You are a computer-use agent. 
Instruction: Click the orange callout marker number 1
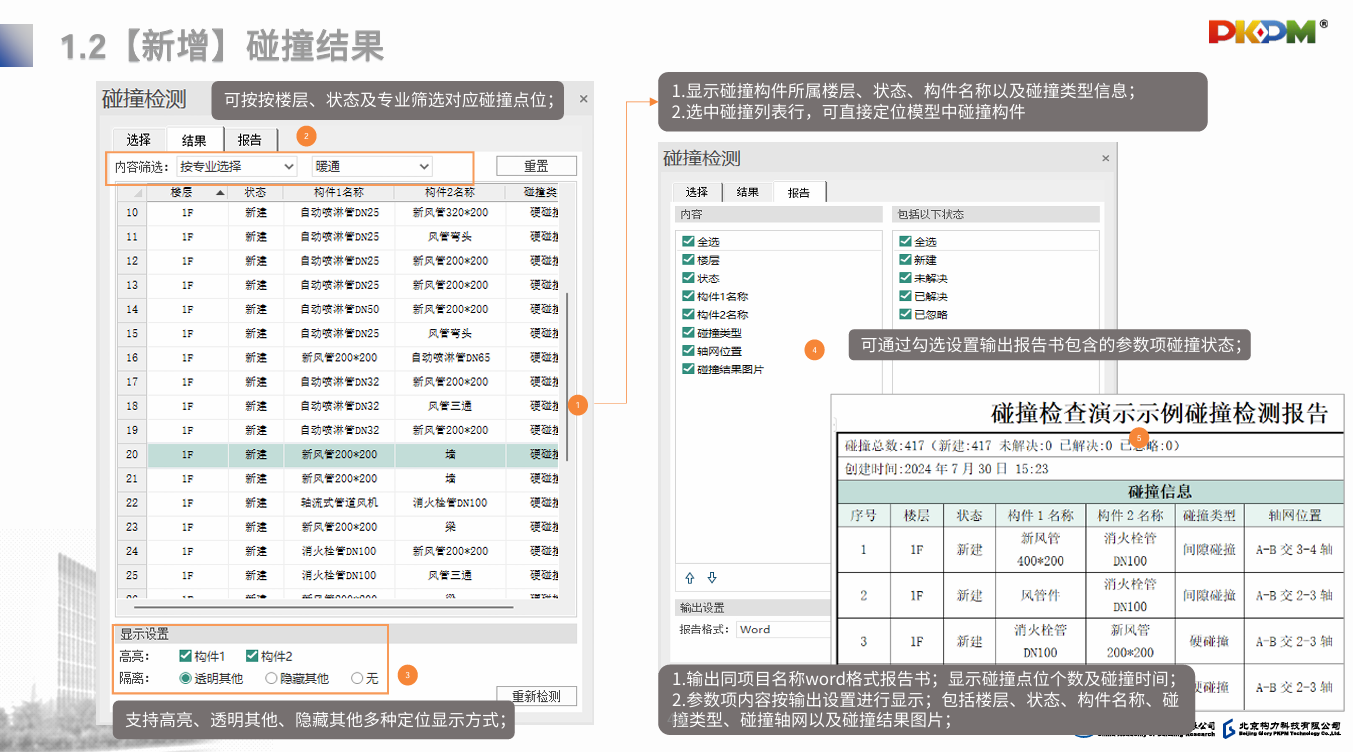coord(577,404)
